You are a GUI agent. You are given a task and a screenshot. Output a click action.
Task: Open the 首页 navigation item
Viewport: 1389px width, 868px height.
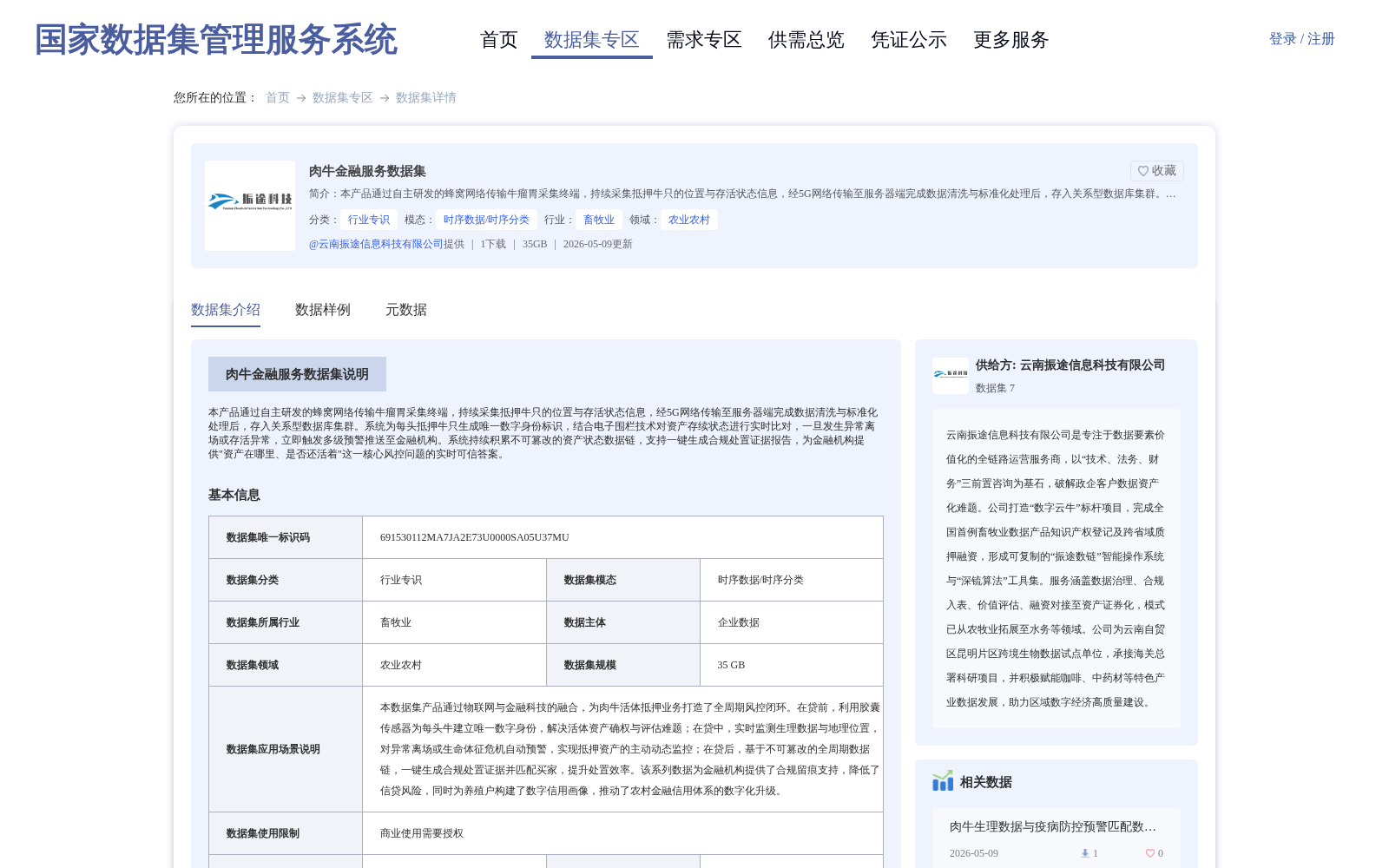499,40
